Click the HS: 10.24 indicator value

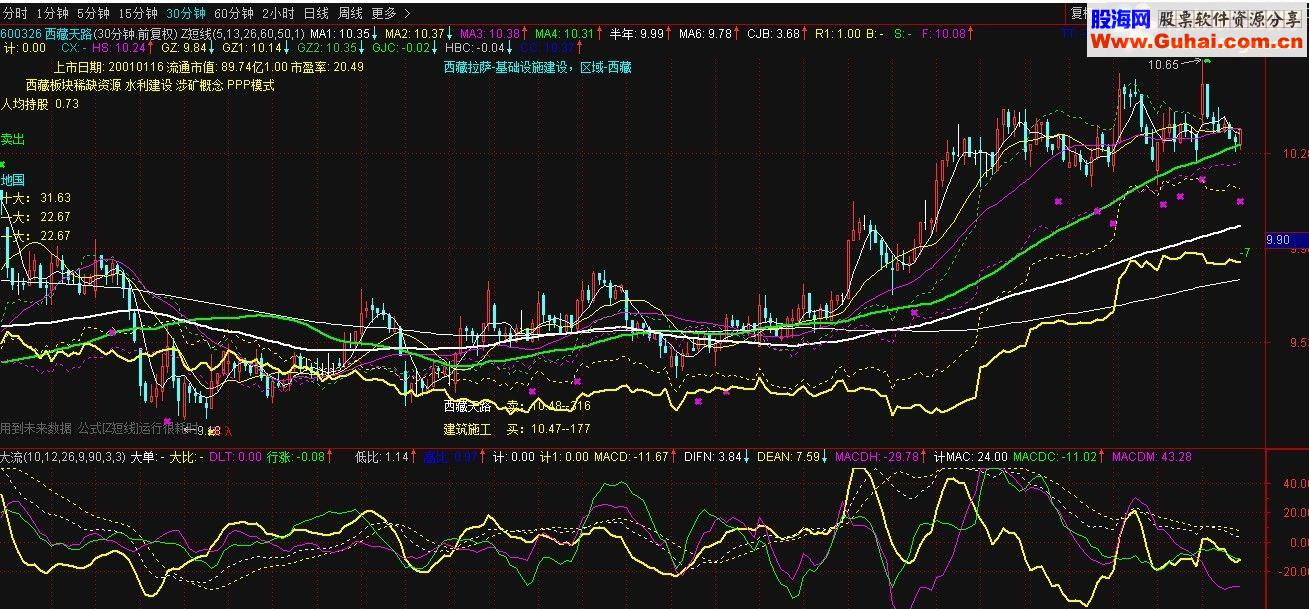click(119, 47)
